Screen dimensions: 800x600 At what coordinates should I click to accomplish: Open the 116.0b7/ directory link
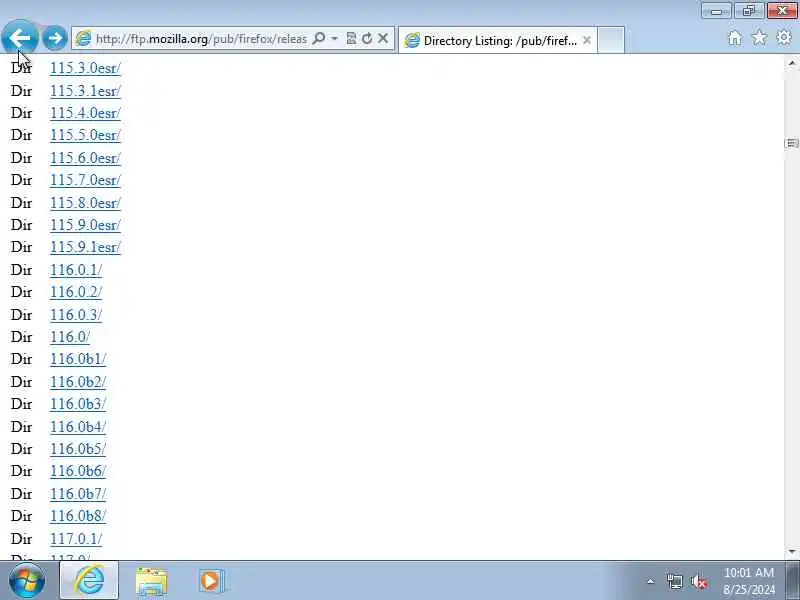pos(78,494)
